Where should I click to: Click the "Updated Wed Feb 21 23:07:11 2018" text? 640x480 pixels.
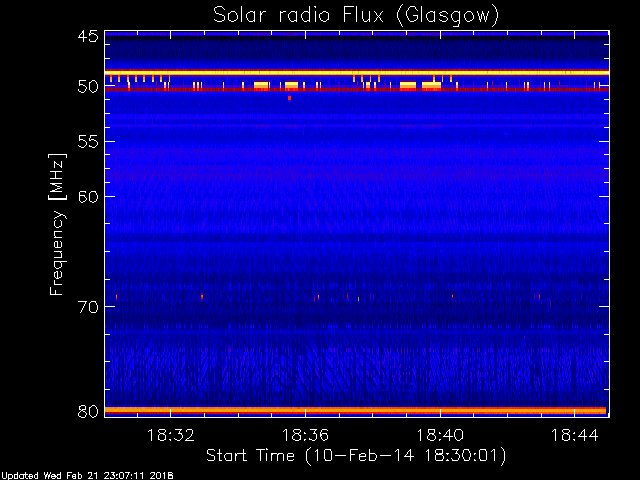(x=87, y=476)
